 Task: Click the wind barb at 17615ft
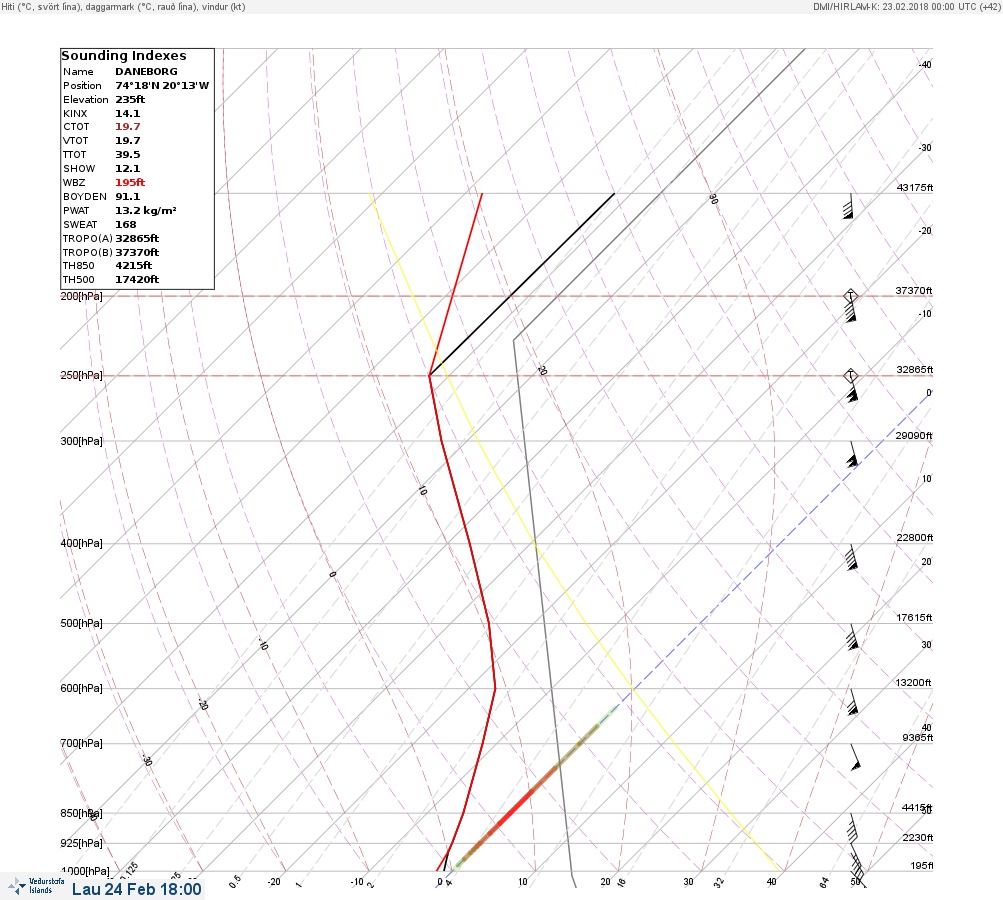(852, 637)
